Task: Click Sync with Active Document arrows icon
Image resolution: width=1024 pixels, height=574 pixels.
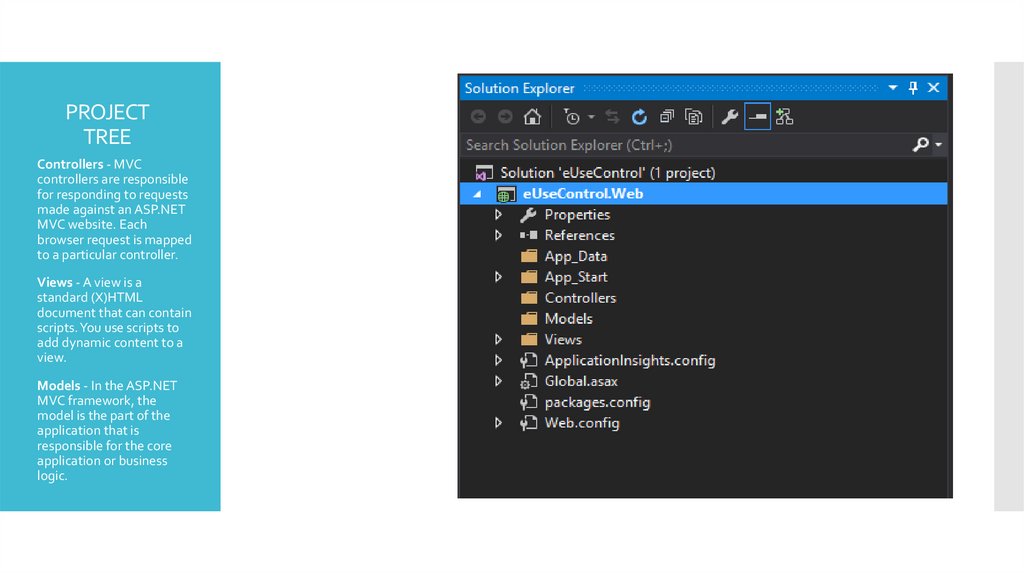Action: click(612, 117)
